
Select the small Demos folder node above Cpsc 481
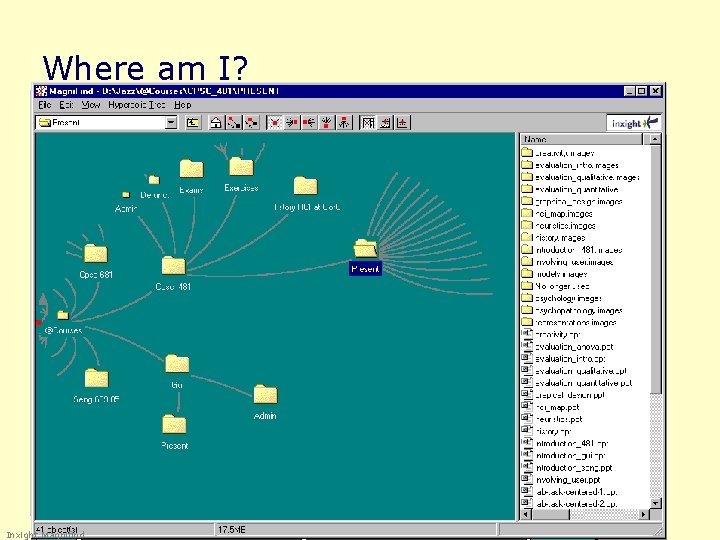click(154, 187)
